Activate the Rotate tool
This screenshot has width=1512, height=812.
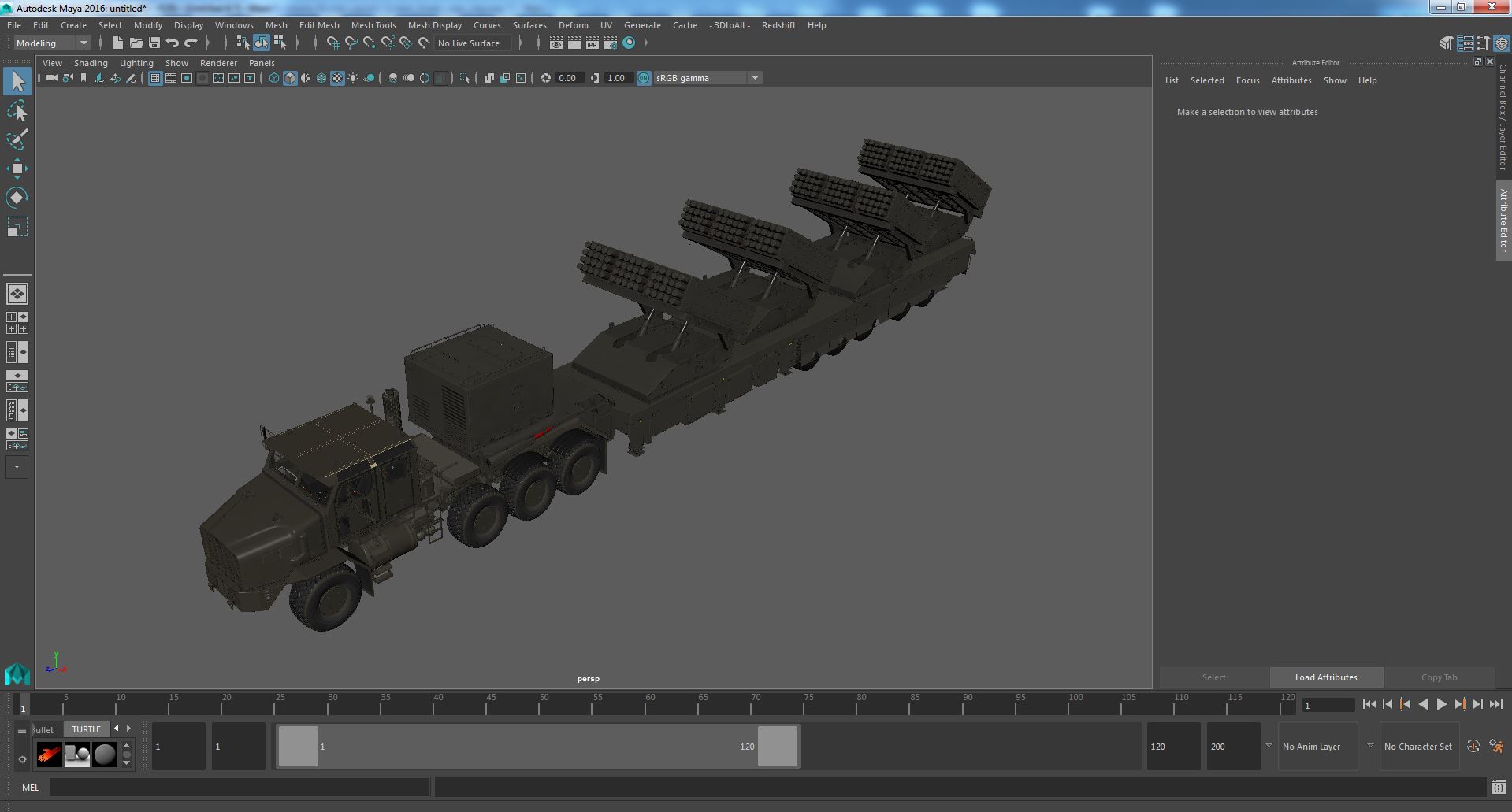click(17, 197)
